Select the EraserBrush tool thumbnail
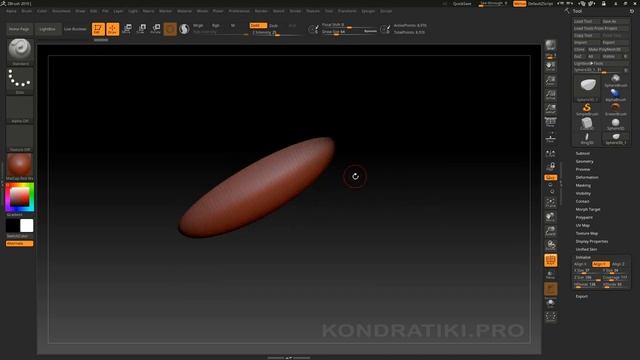 [x=616, y=109]
